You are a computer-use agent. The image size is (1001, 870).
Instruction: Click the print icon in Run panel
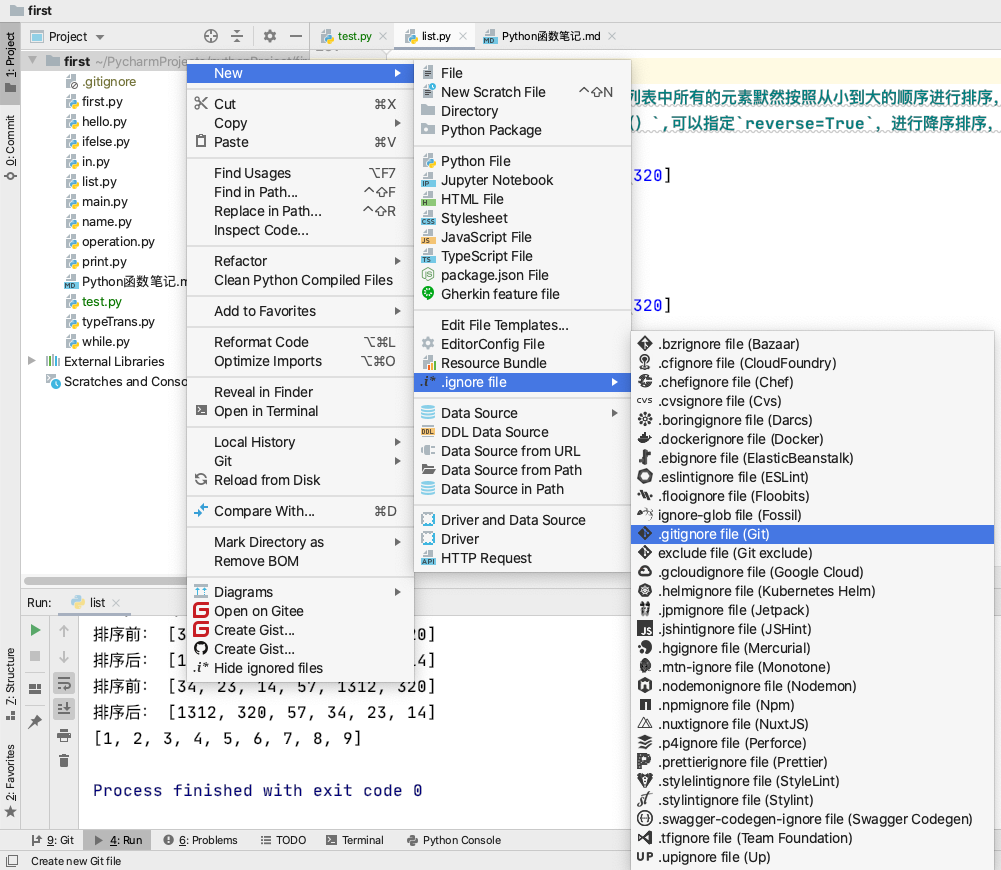click(64, 735)
